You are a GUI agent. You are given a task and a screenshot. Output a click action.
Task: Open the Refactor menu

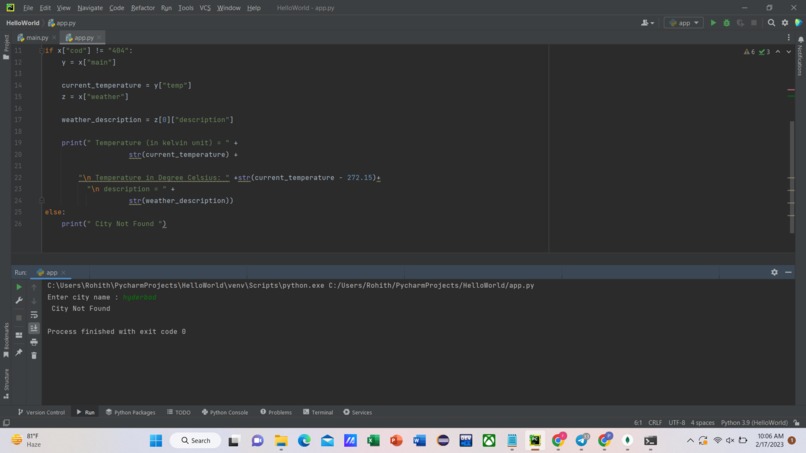click(x=143, y=8)
